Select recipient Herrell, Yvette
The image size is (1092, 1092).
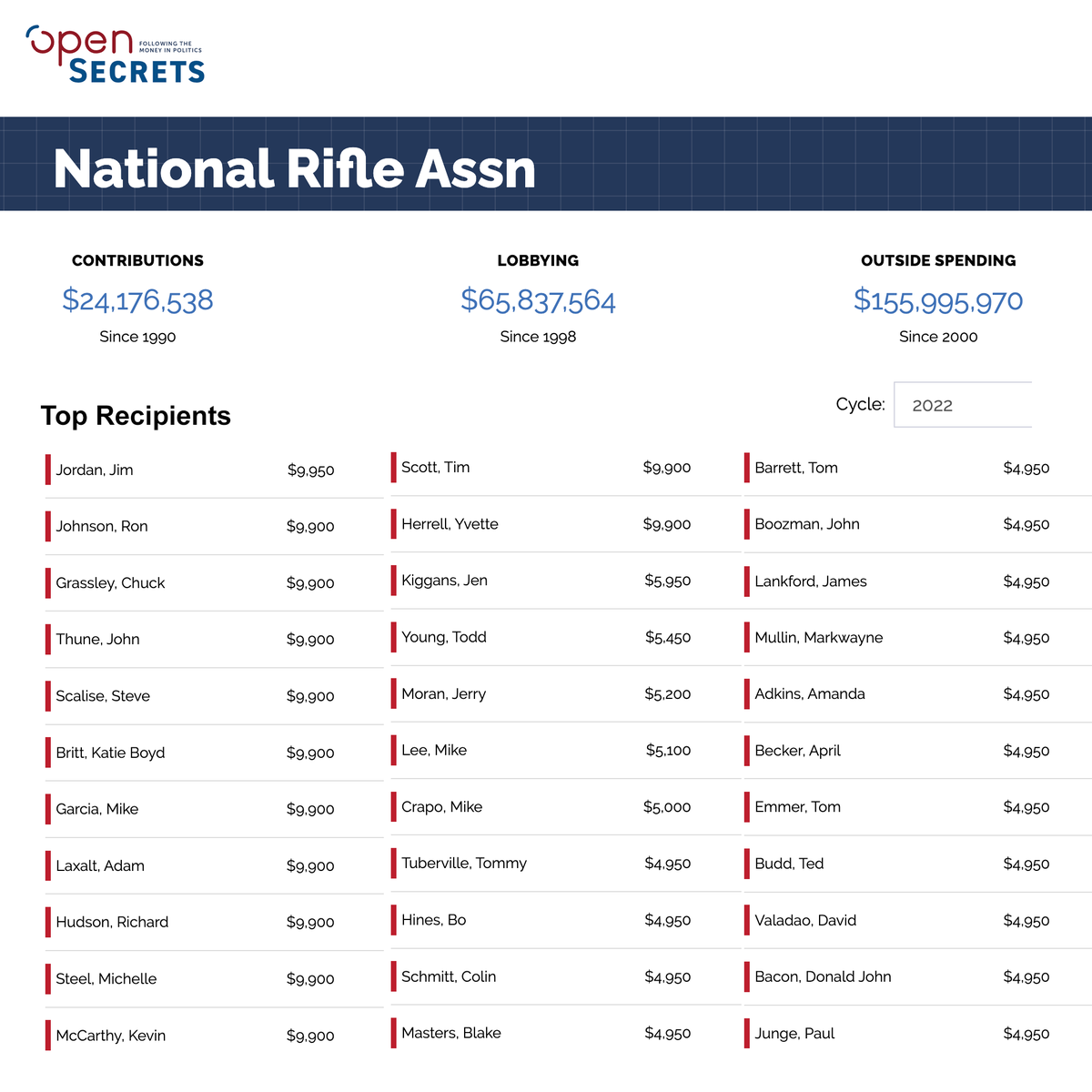pos(450,524)
